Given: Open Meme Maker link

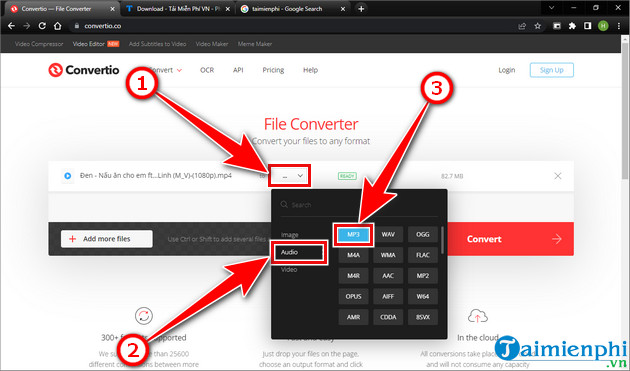Looking at the screenshot, I should pyautogui.click(x=255, y=44).
